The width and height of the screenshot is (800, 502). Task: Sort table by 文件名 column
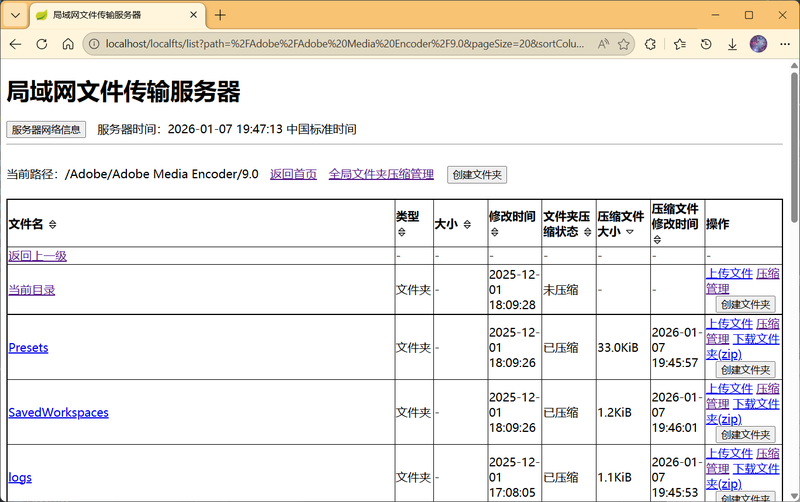(x=53, y=224)
